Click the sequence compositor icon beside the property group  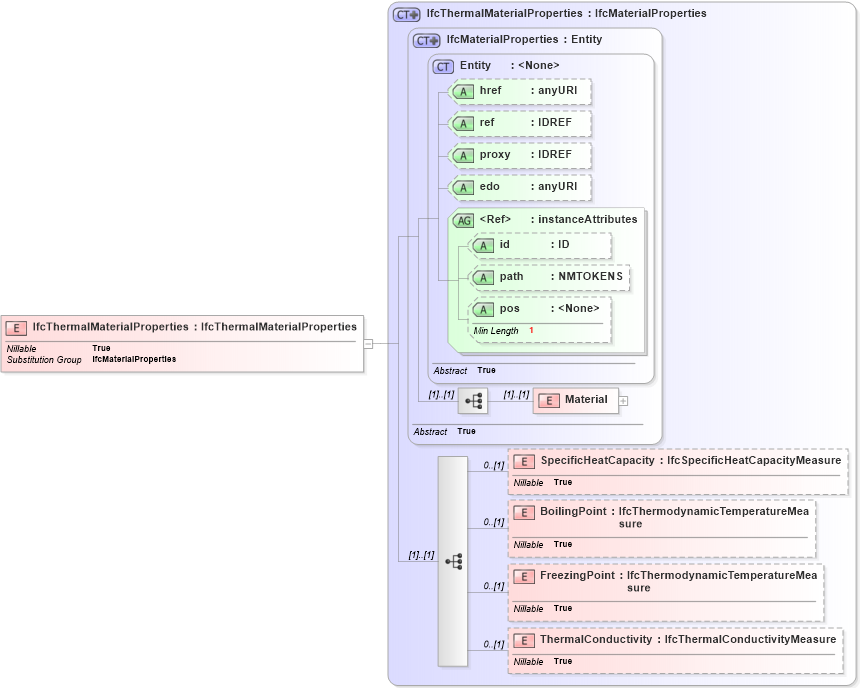coord(456,562)
